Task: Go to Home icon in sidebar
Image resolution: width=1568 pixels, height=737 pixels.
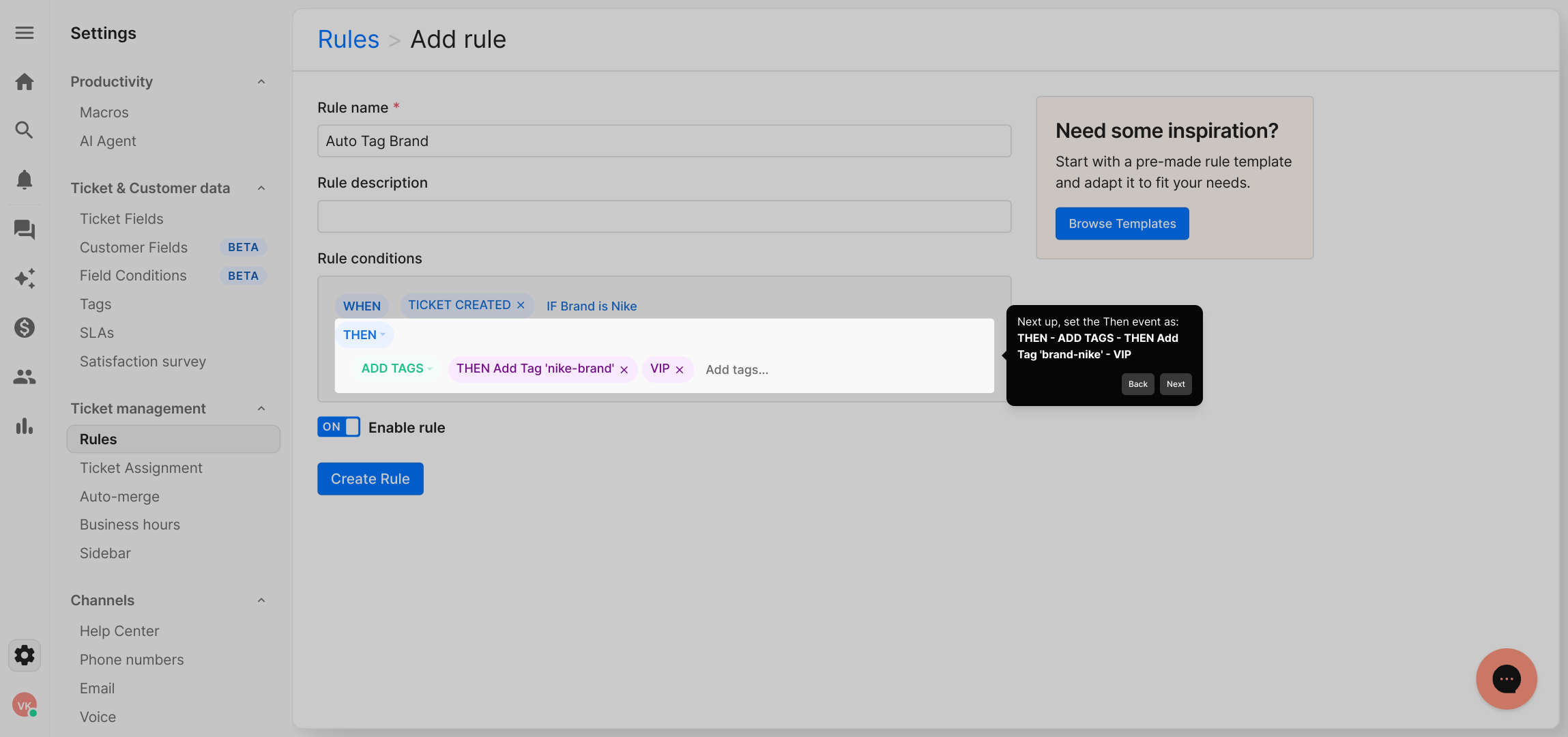Action: click(x=25, y=82)
